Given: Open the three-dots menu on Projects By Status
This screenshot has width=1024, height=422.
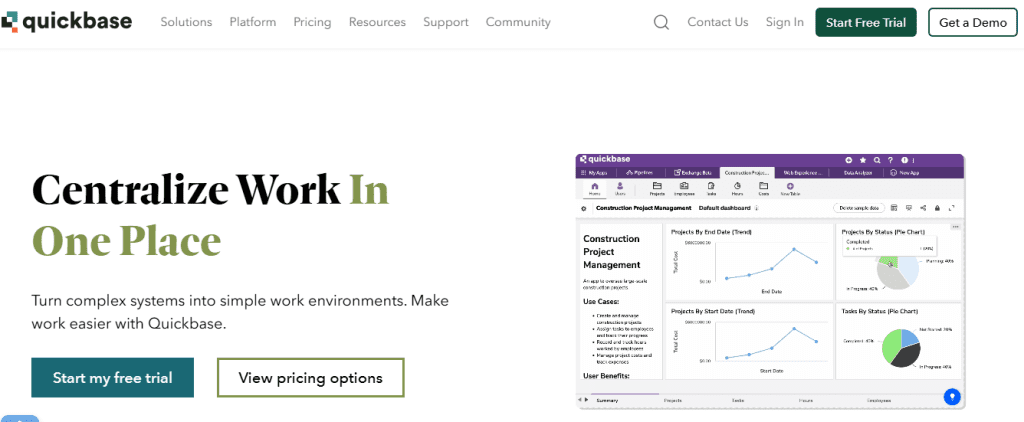Looking at the screenshot, I should [955, 227].
